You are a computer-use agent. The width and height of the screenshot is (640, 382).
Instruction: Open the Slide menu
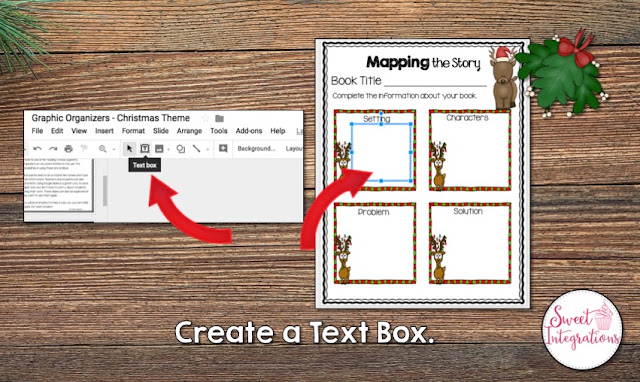[x=161, y=131]
